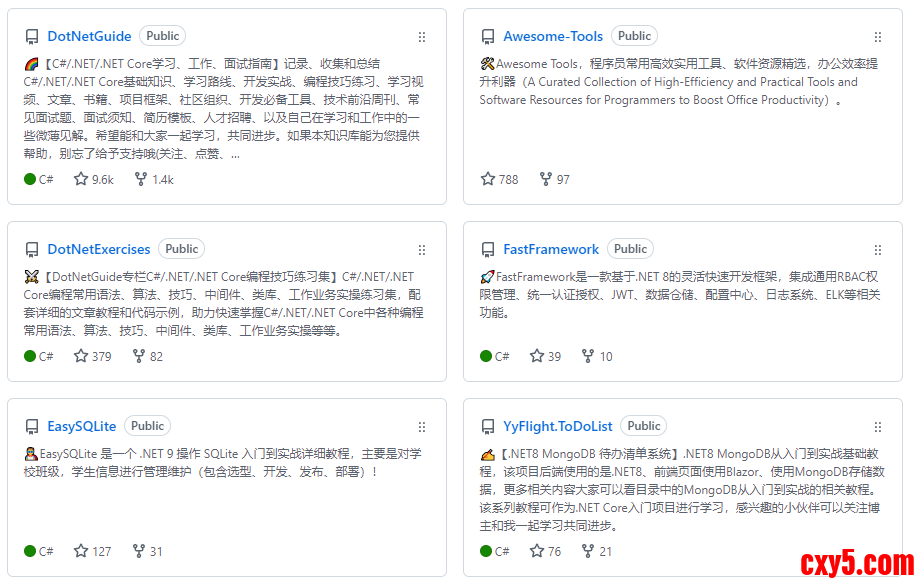Image resolution: width=919 pixels, height=583 pixels.
Task: Click the 1.4k fork count
Action: [163, 180]
